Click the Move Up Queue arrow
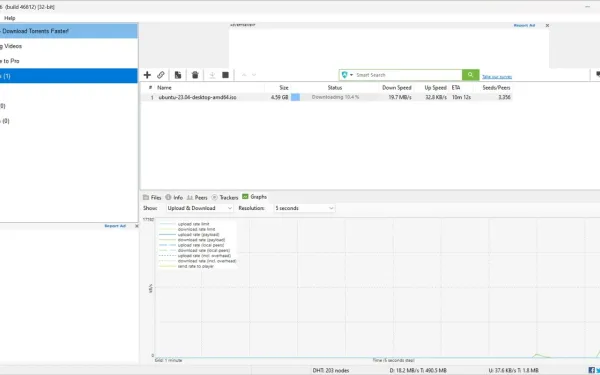The height and width of the screenshot is (375, 600). pyautogui.click(x=244, y=75)
